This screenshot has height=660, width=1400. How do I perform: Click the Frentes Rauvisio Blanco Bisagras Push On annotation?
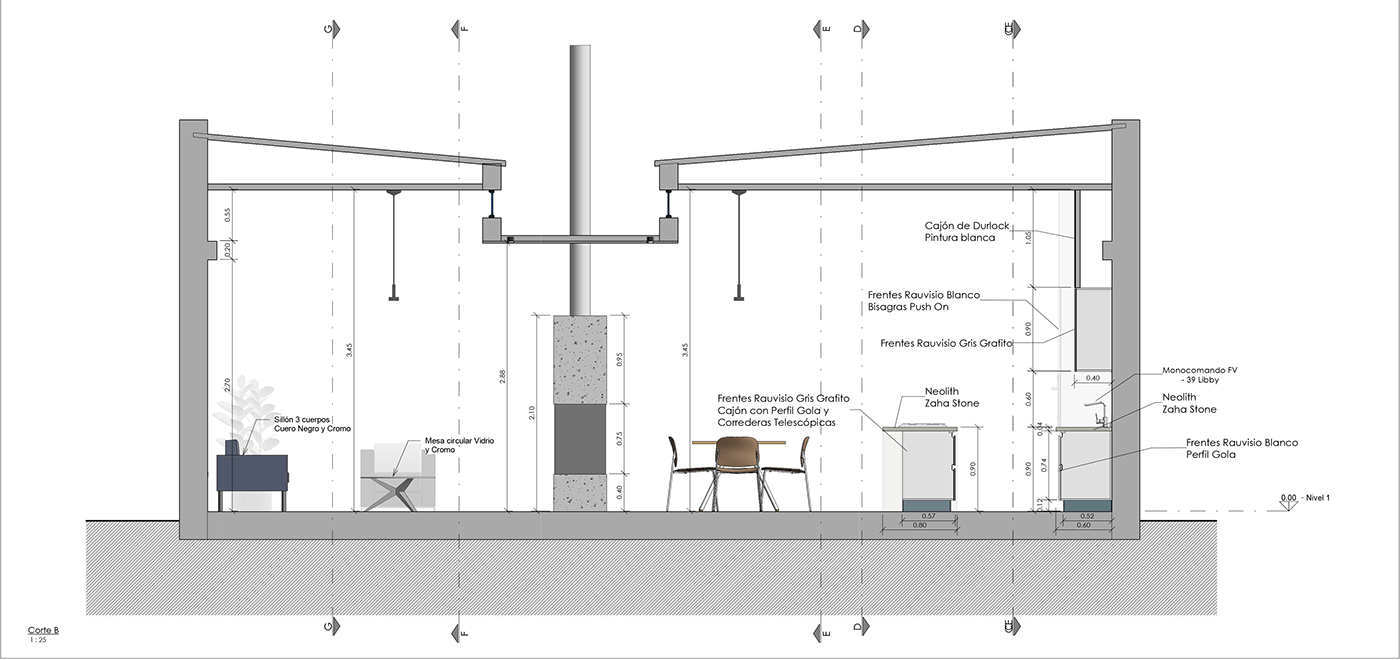coord(925,301)
